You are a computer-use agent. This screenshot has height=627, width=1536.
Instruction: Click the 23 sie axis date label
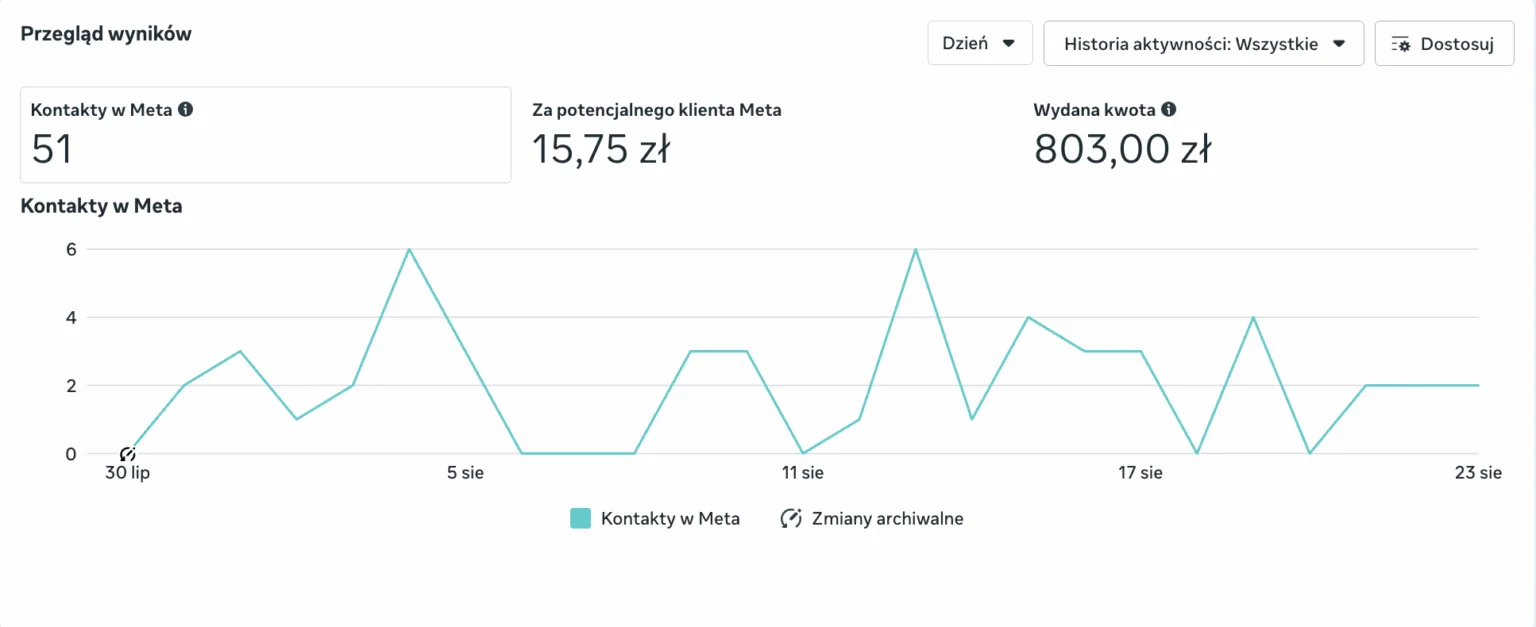(x=1478, y=473)
